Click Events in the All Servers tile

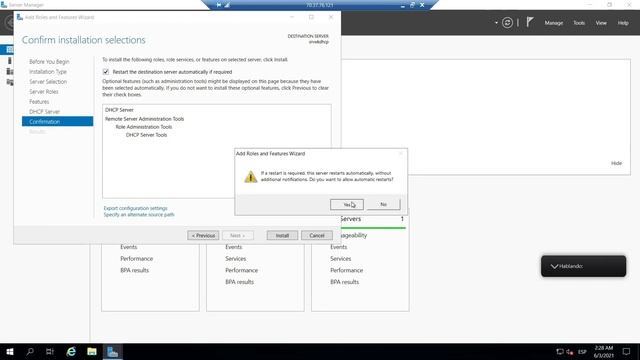click(x=338, y=247)
